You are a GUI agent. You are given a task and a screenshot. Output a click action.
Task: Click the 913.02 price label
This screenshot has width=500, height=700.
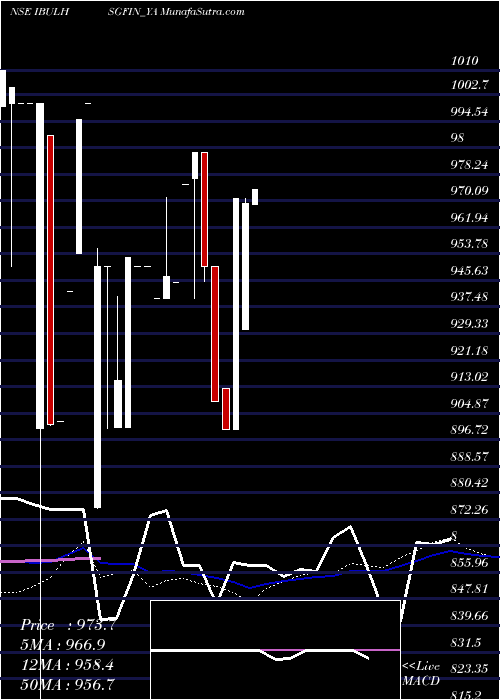469,377
